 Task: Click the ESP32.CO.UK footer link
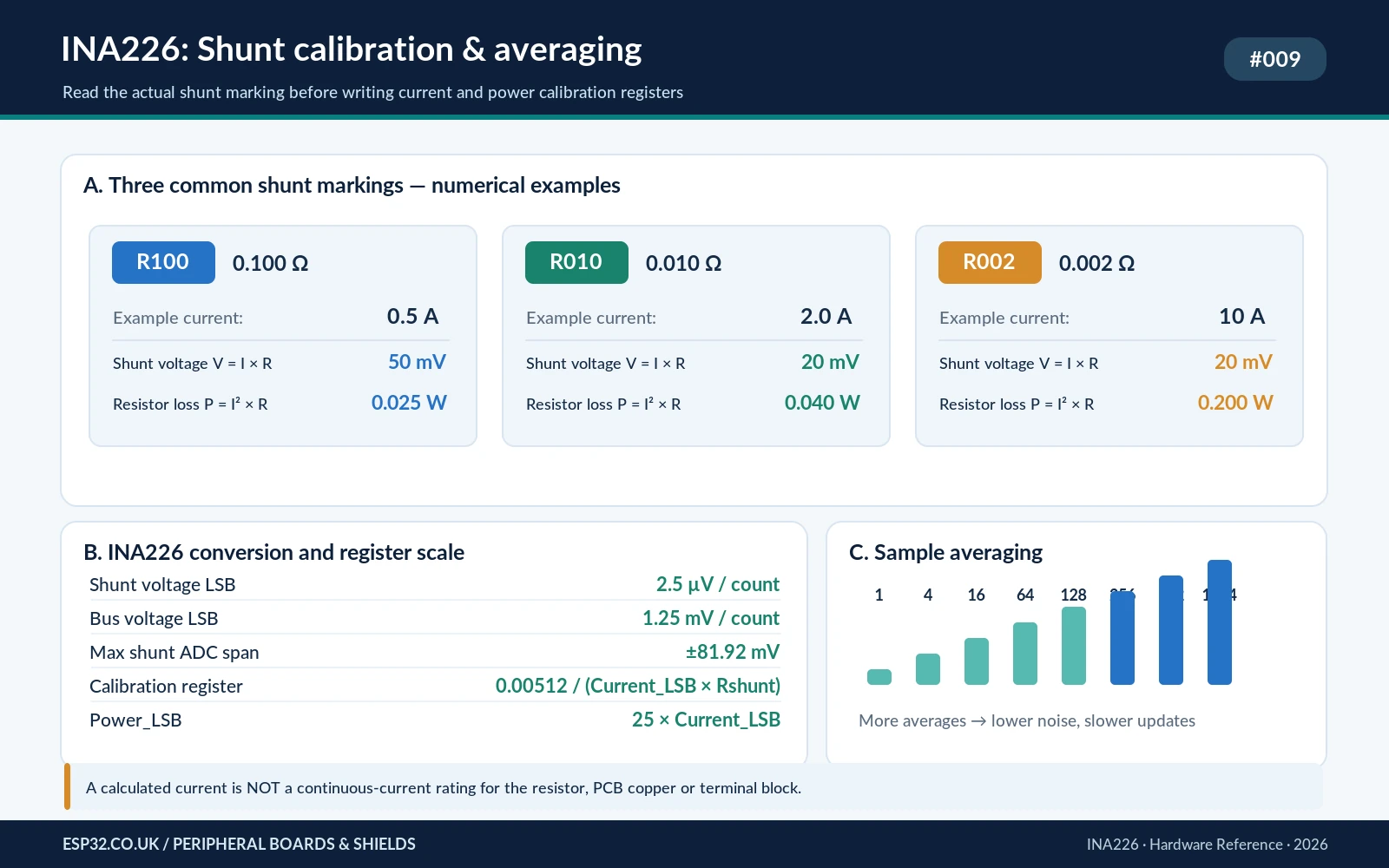tap(239, 844)
